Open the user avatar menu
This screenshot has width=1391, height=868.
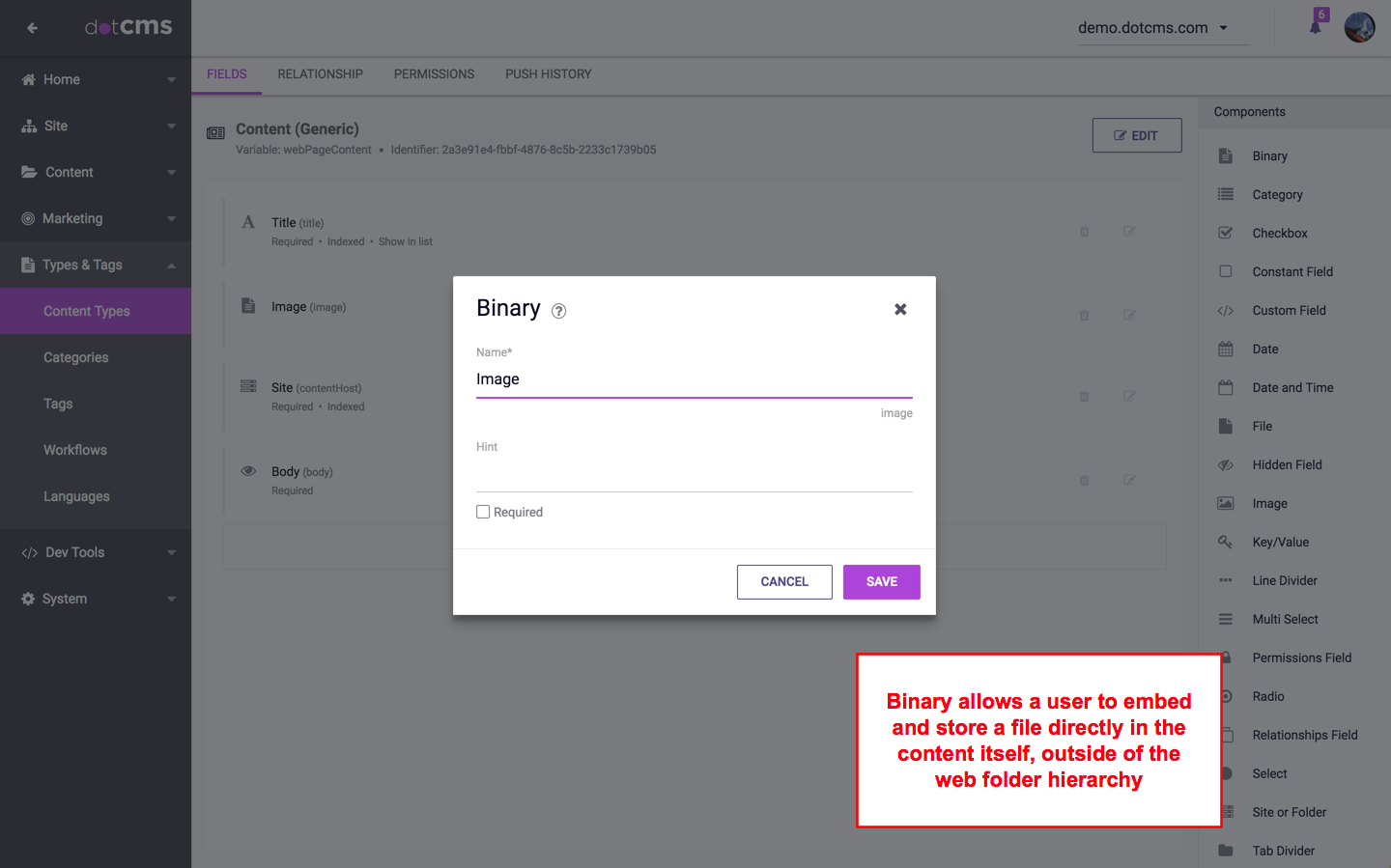pyautogui.click(x=1359, y=27)
